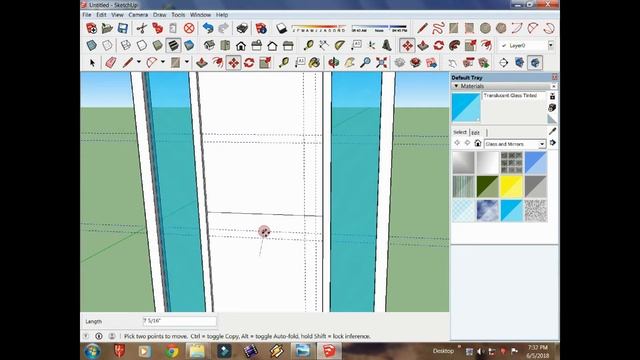Pick the pink Eraser tool
Image resolution: width=640 pixels, height=360 pixels.
tap(111, 63)
